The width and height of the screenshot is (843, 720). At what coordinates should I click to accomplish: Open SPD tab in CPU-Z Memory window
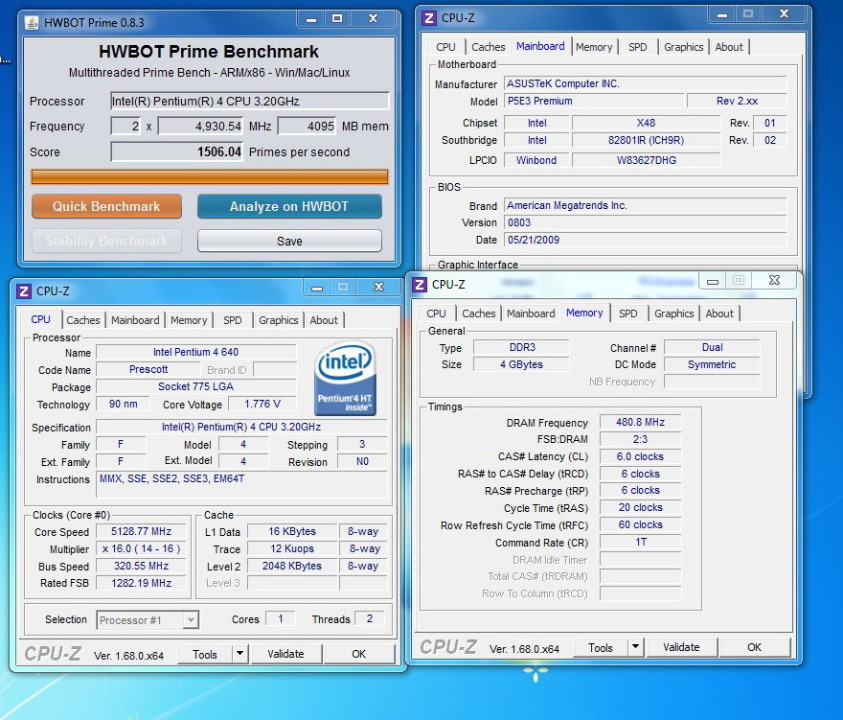628,313
